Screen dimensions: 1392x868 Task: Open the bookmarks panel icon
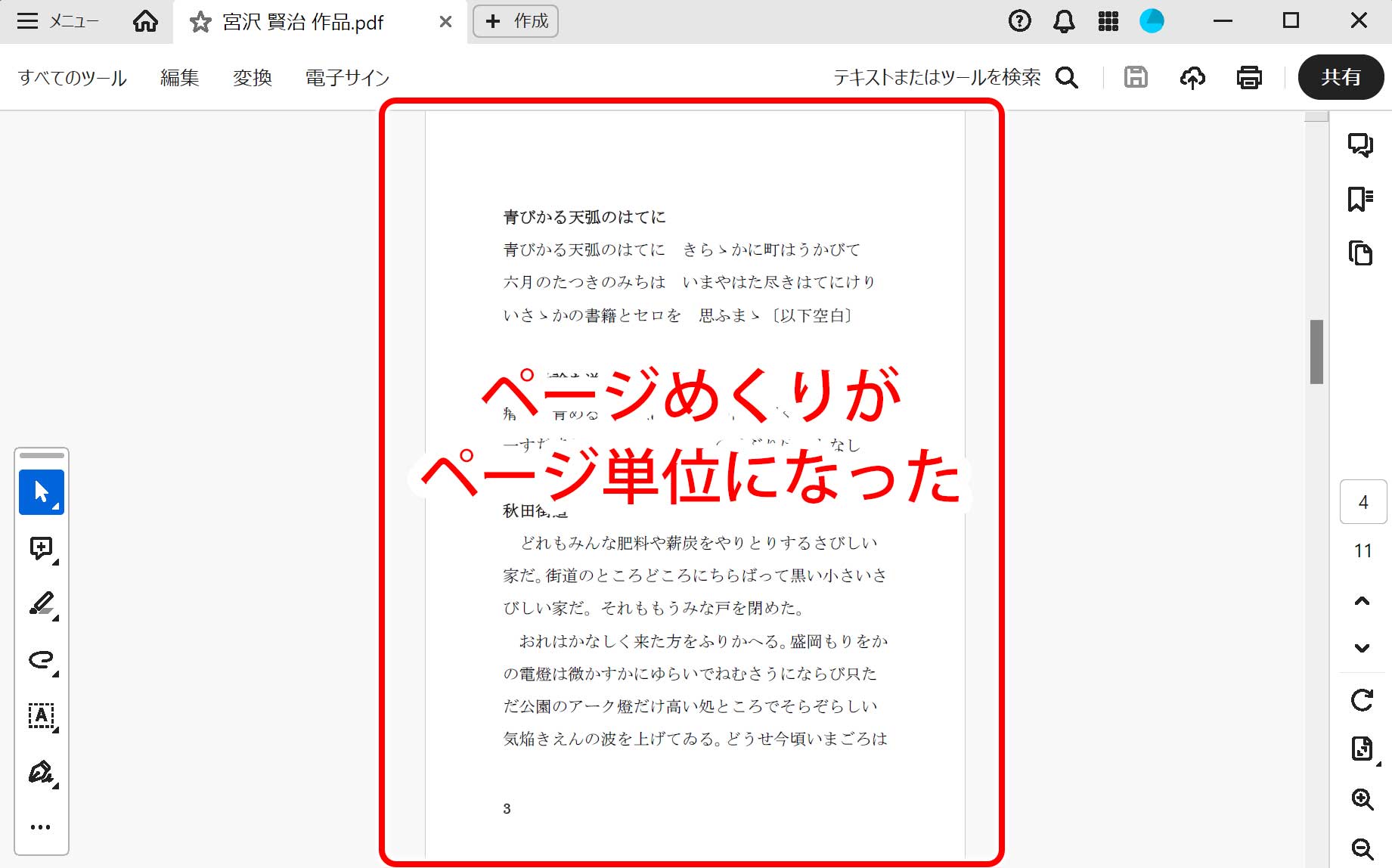pyautogui.click(x=1361, y=199)
